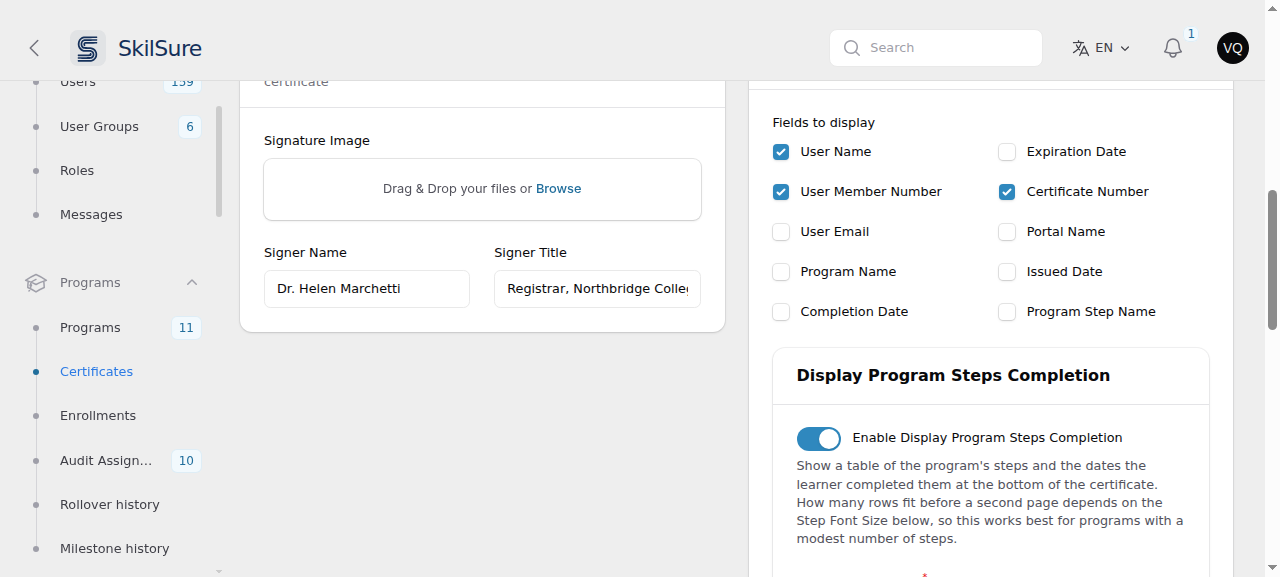Screen dimensions: 1280x577
Task: Open Rollover history in the sidebar
Action: [110, 505]
